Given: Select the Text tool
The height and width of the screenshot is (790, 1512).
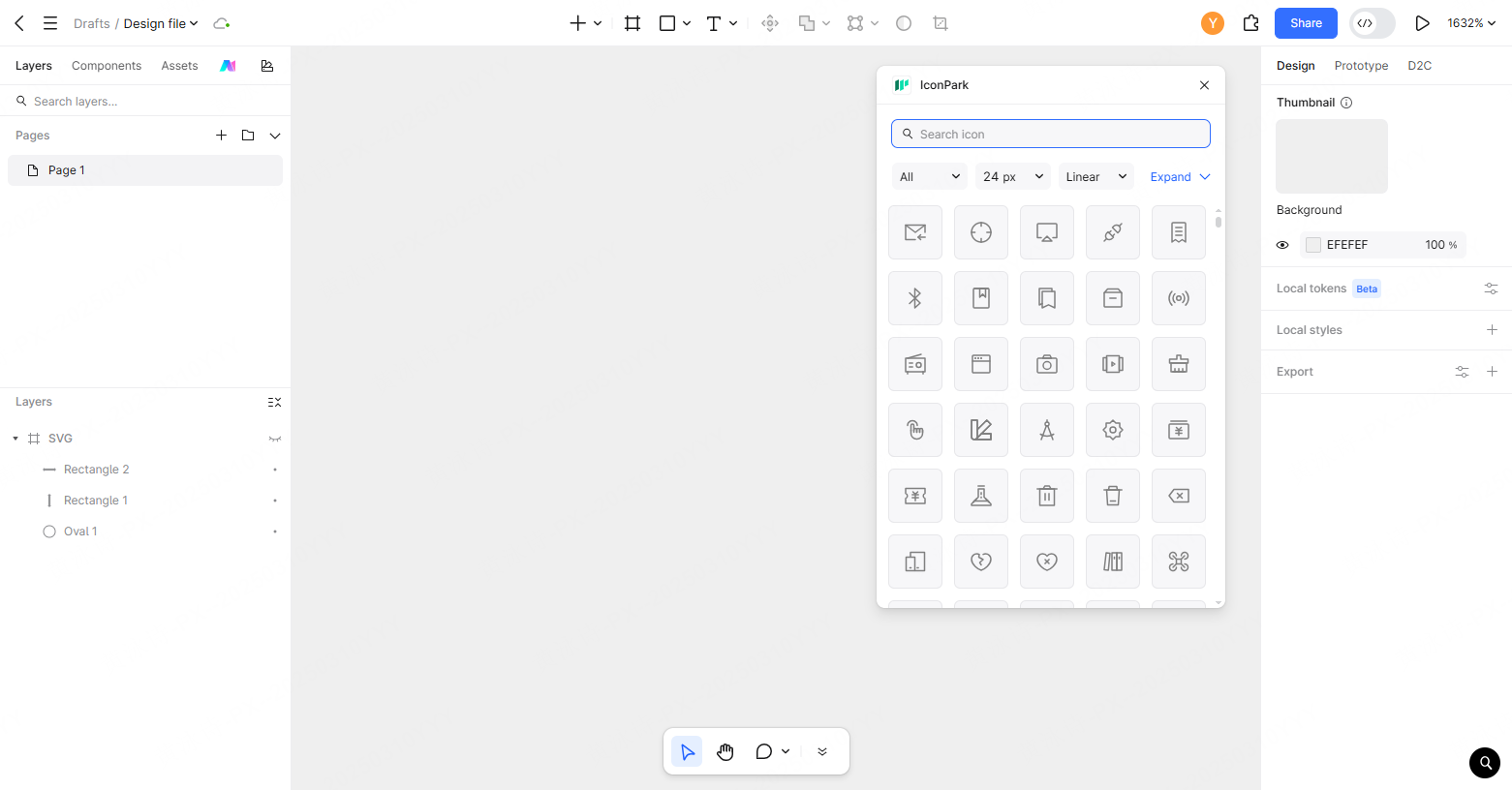Looking at the screenshot, I should 714,23.
